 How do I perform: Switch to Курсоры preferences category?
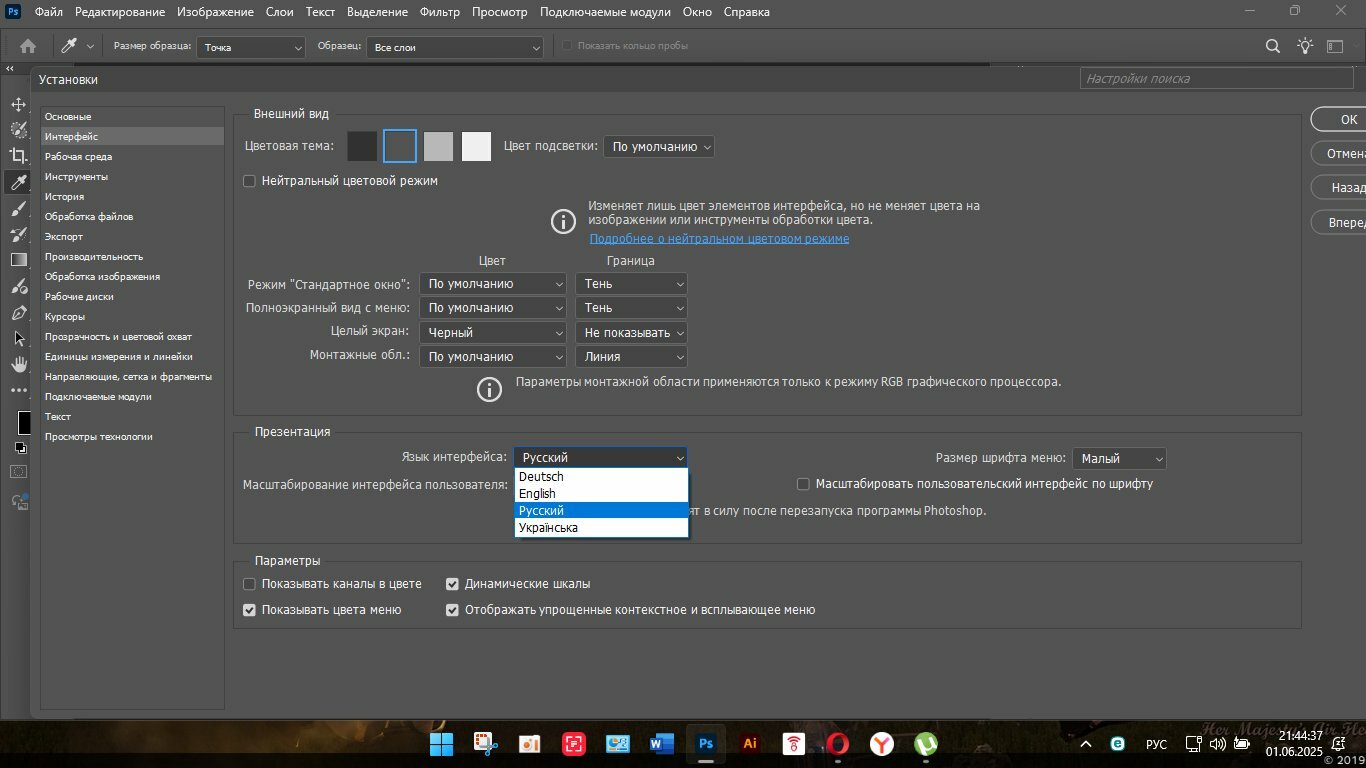(132, 317)
